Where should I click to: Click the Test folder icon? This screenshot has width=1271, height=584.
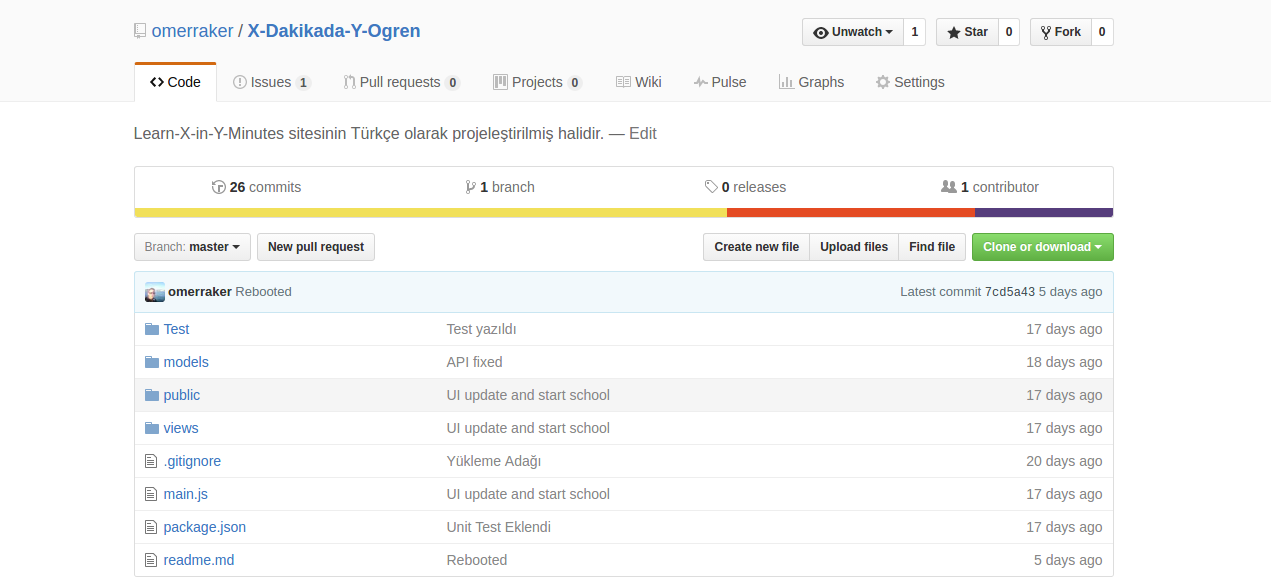point(152,329)
